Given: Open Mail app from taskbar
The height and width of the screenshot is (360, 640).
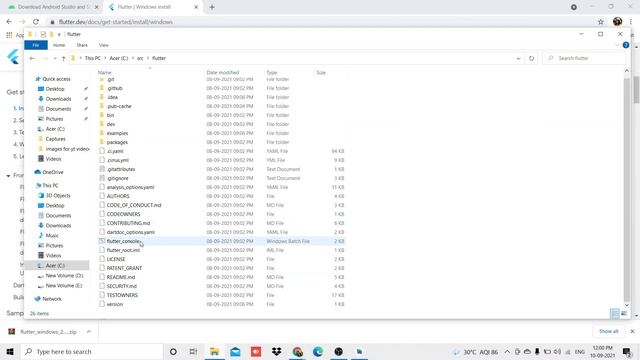Looking at the screenshot, I should coord(235,351).
